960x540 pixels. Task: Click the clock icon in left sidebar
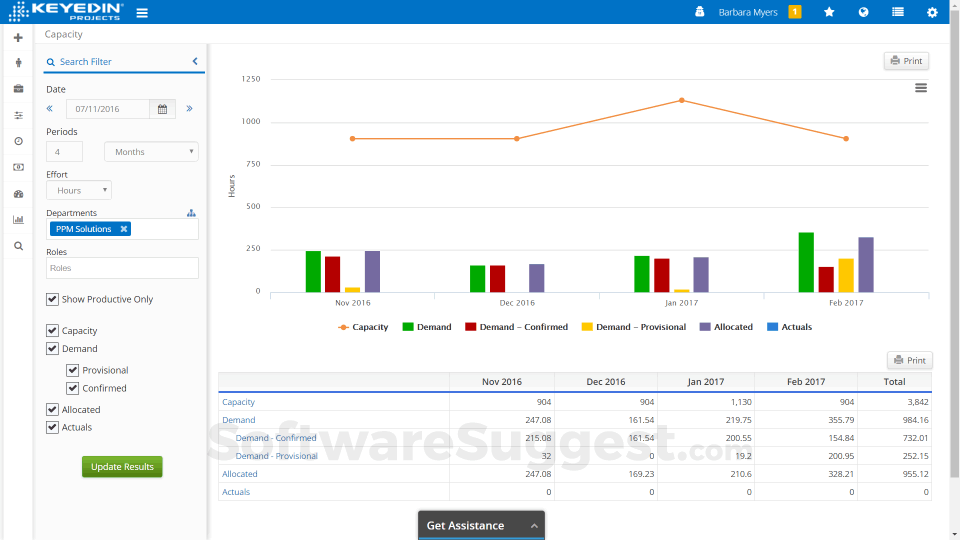tap(18, 141)
